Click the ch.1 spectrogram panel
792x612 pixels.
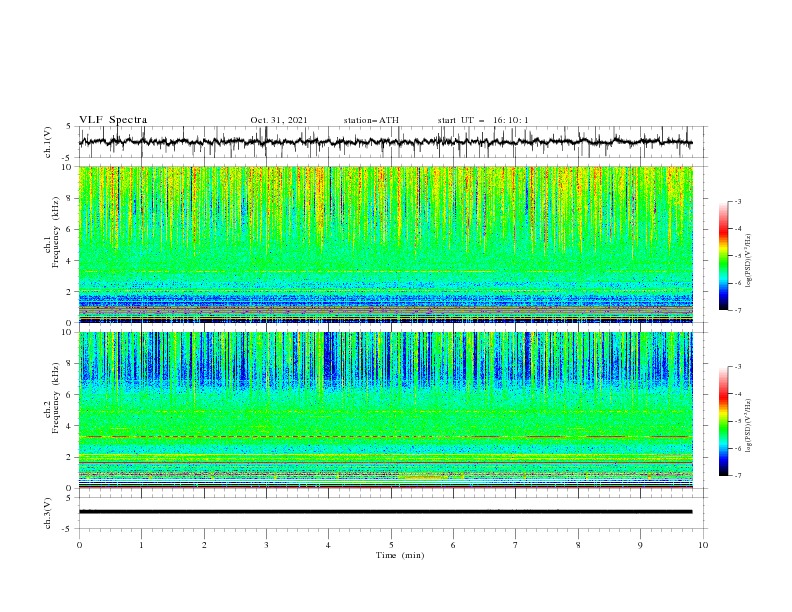coord(386,244)
